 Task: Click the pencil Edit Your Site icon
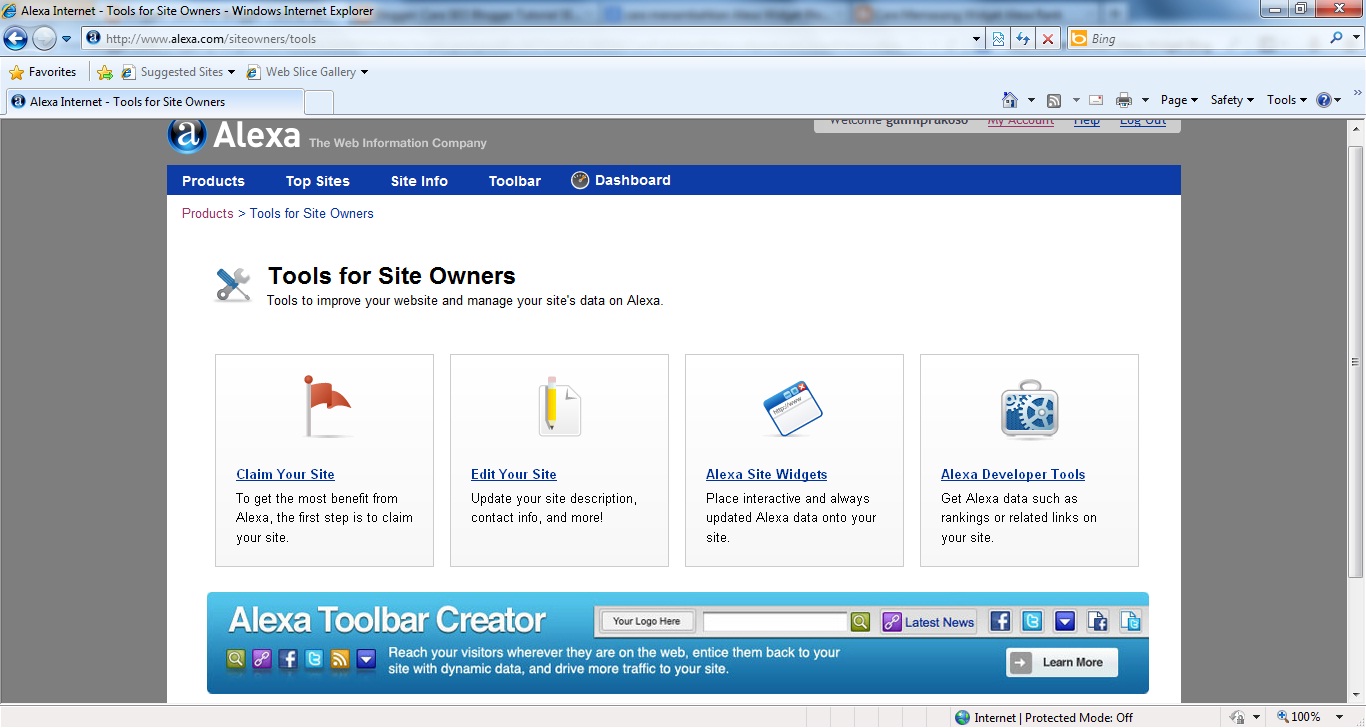559,406
